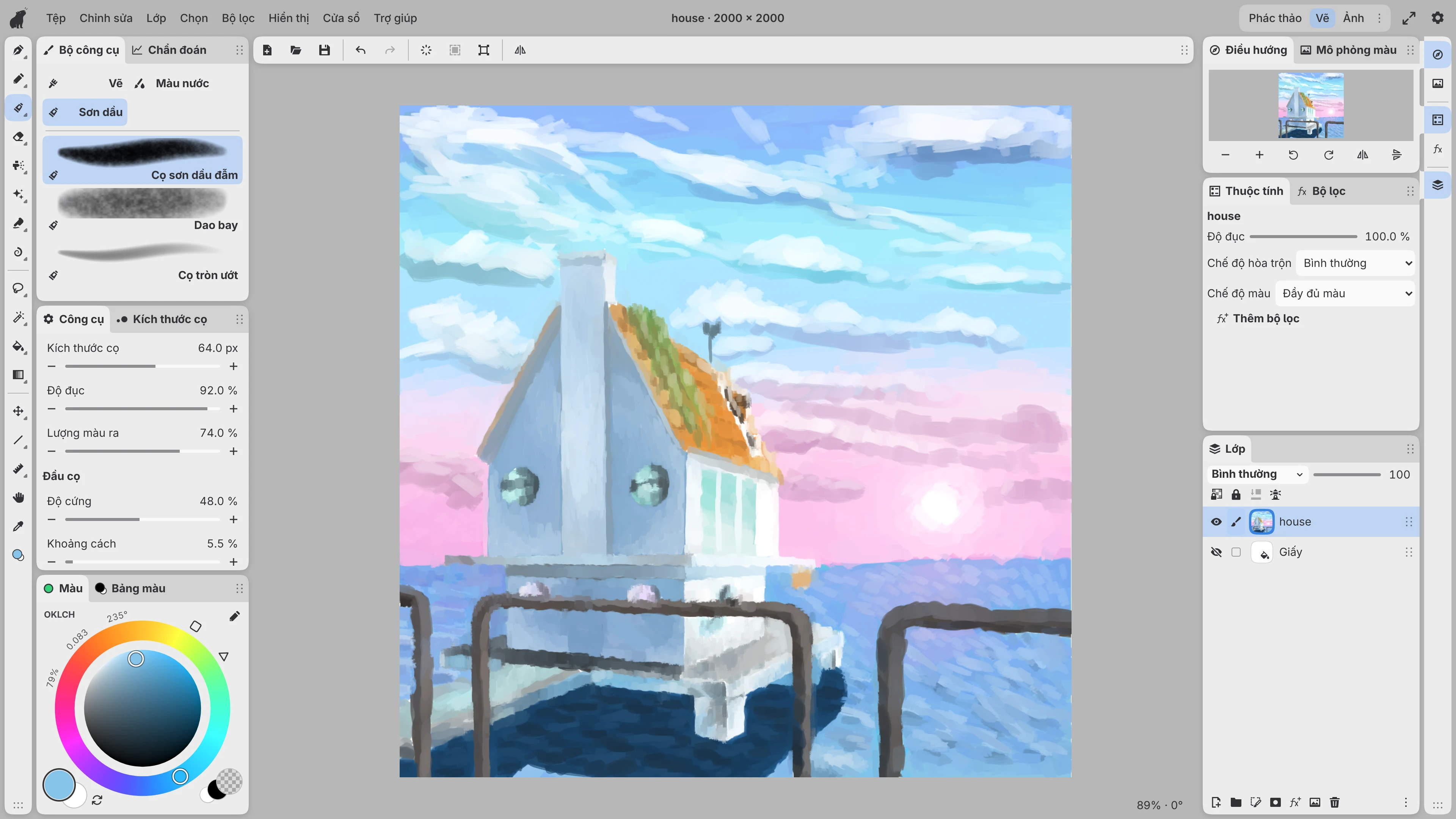The image size is (1456, 819).
Task: Select the hand pan tool
Action: (x=19, y=497)
